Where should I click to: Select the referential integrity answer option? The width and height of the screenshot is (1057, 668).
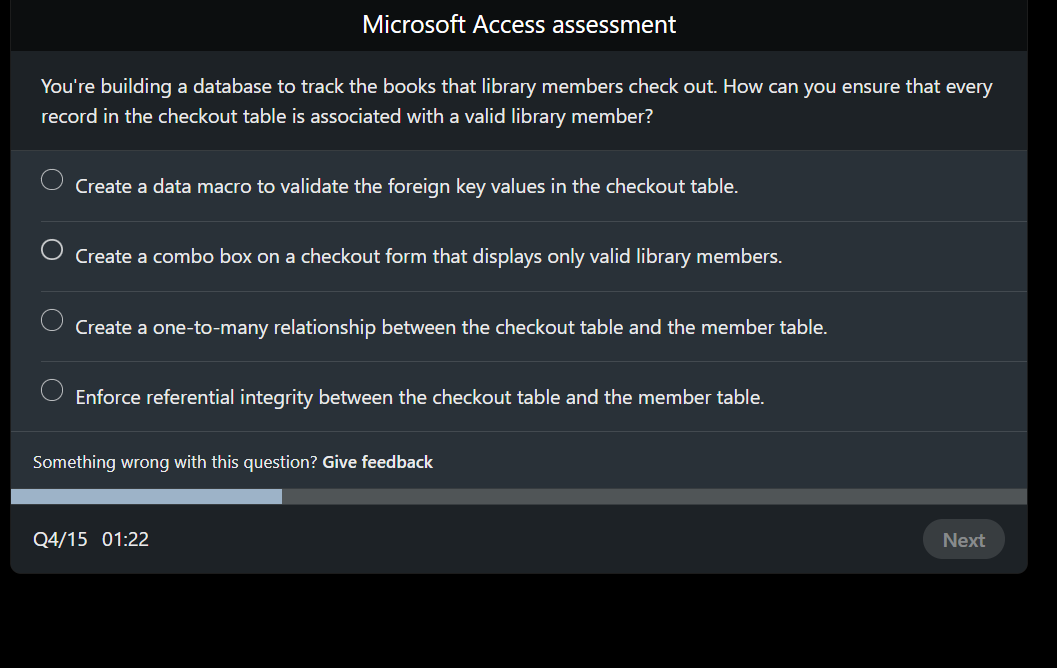click(51, 390)
